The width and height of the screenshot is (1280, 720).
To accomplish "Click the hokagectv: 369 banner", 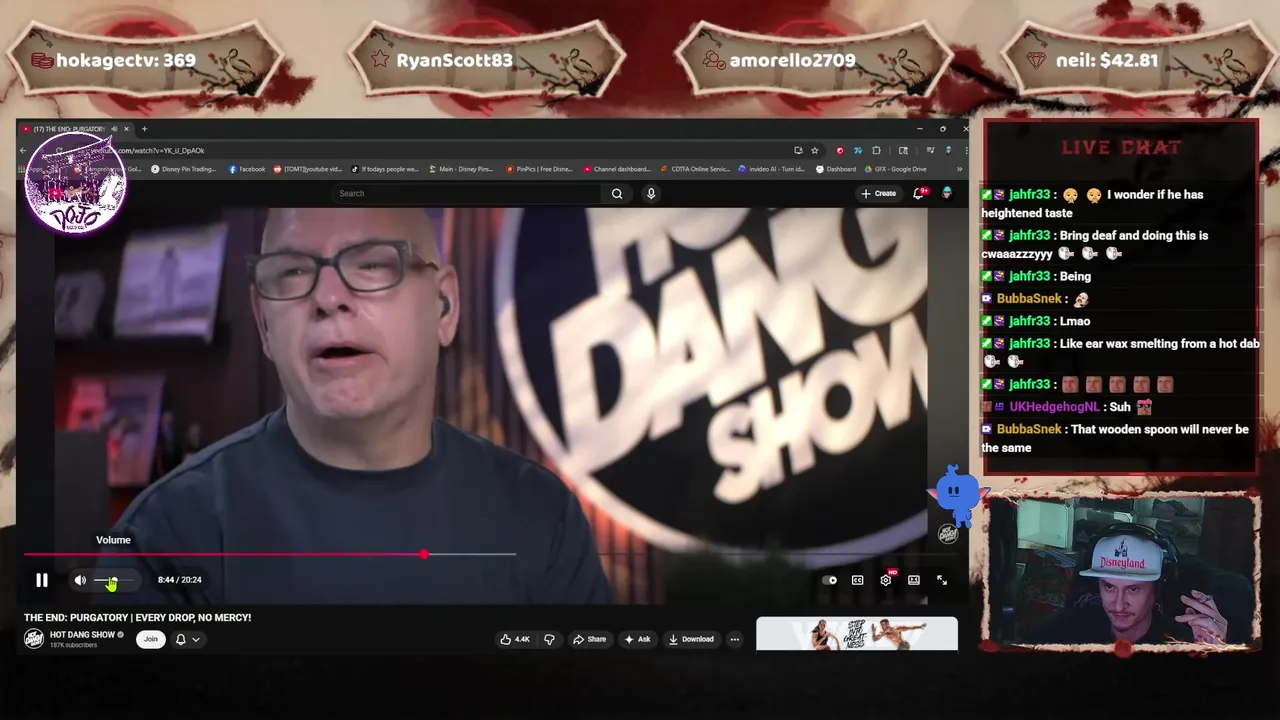I will click(x=147, y=60).
